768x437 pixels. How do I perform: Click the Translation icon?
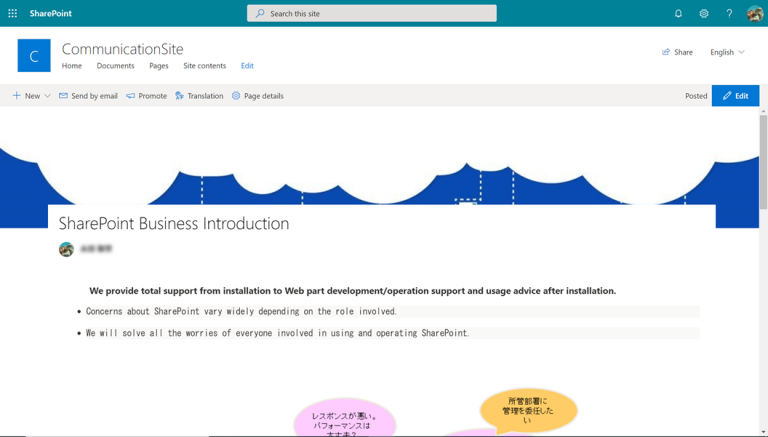click(x=180, y=96)
